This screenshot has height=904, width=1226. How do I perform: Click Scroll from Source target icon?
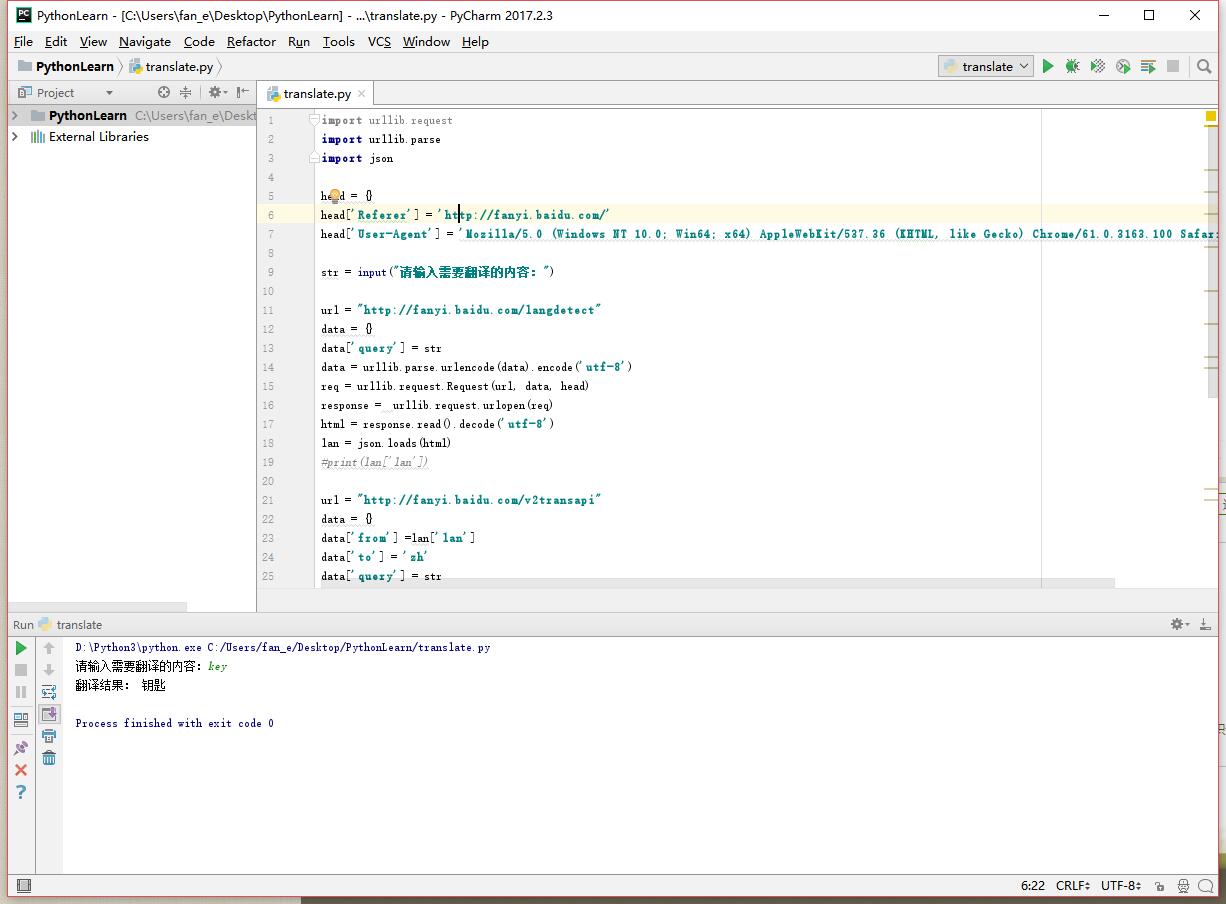coord(164,92)
